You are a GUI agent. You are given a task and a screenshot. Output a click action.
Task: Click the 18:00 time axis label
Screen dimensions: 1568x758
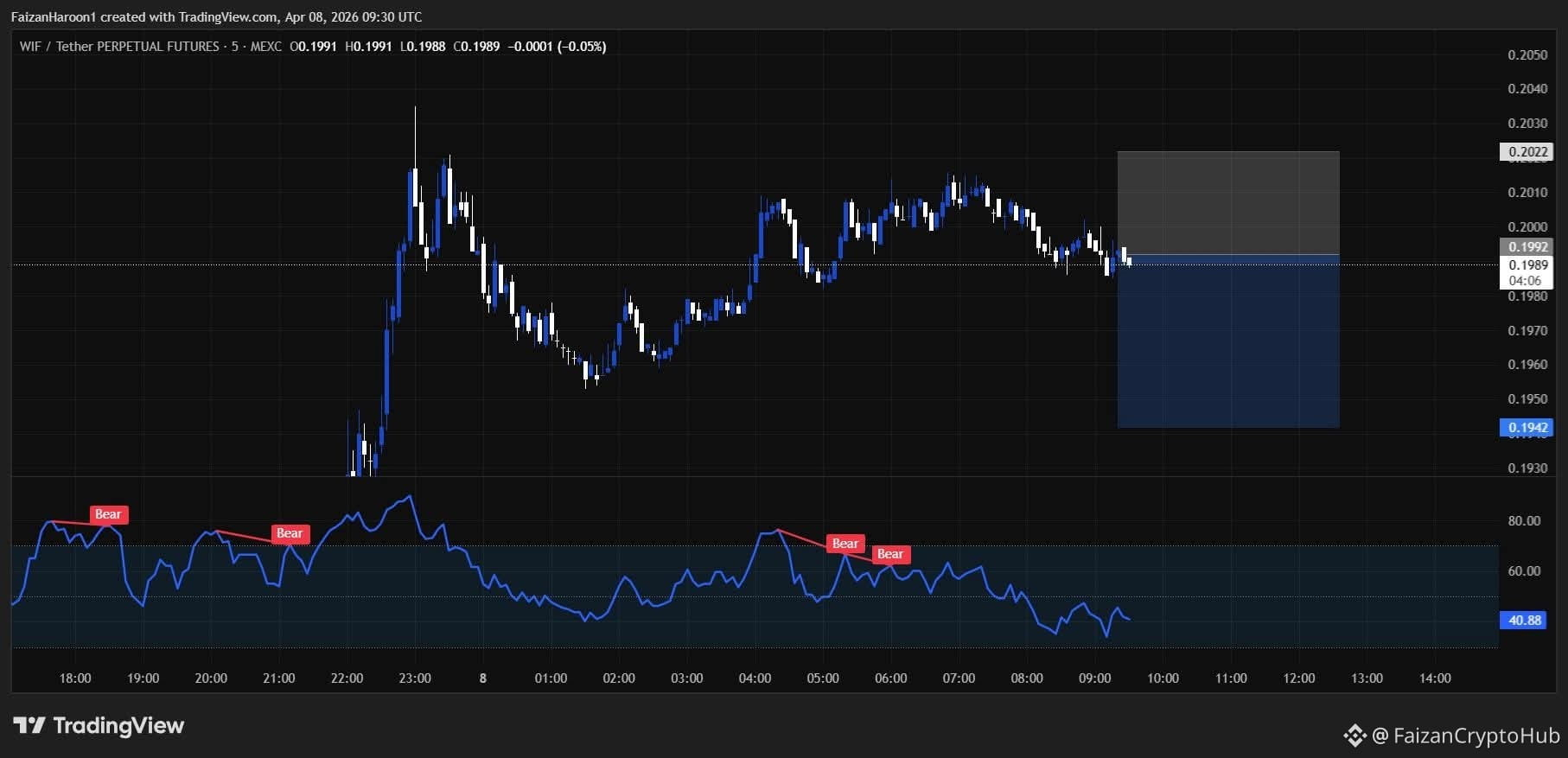pyautogui.click(x=75, y=678)
